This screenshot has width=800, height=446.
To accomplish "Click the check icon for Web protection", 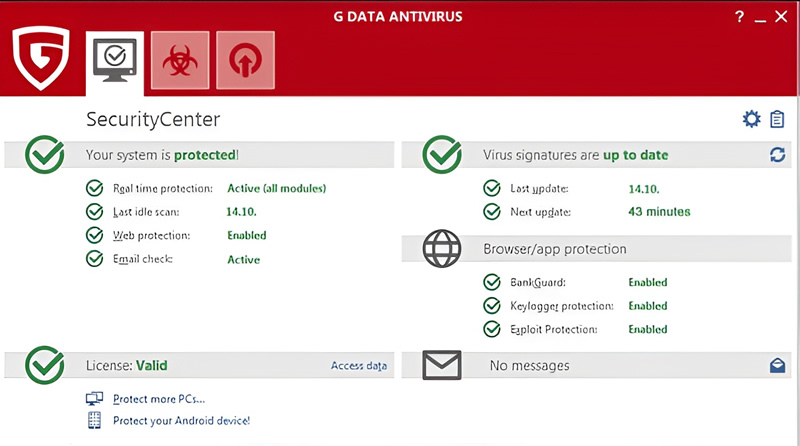I will pos(94,235).
